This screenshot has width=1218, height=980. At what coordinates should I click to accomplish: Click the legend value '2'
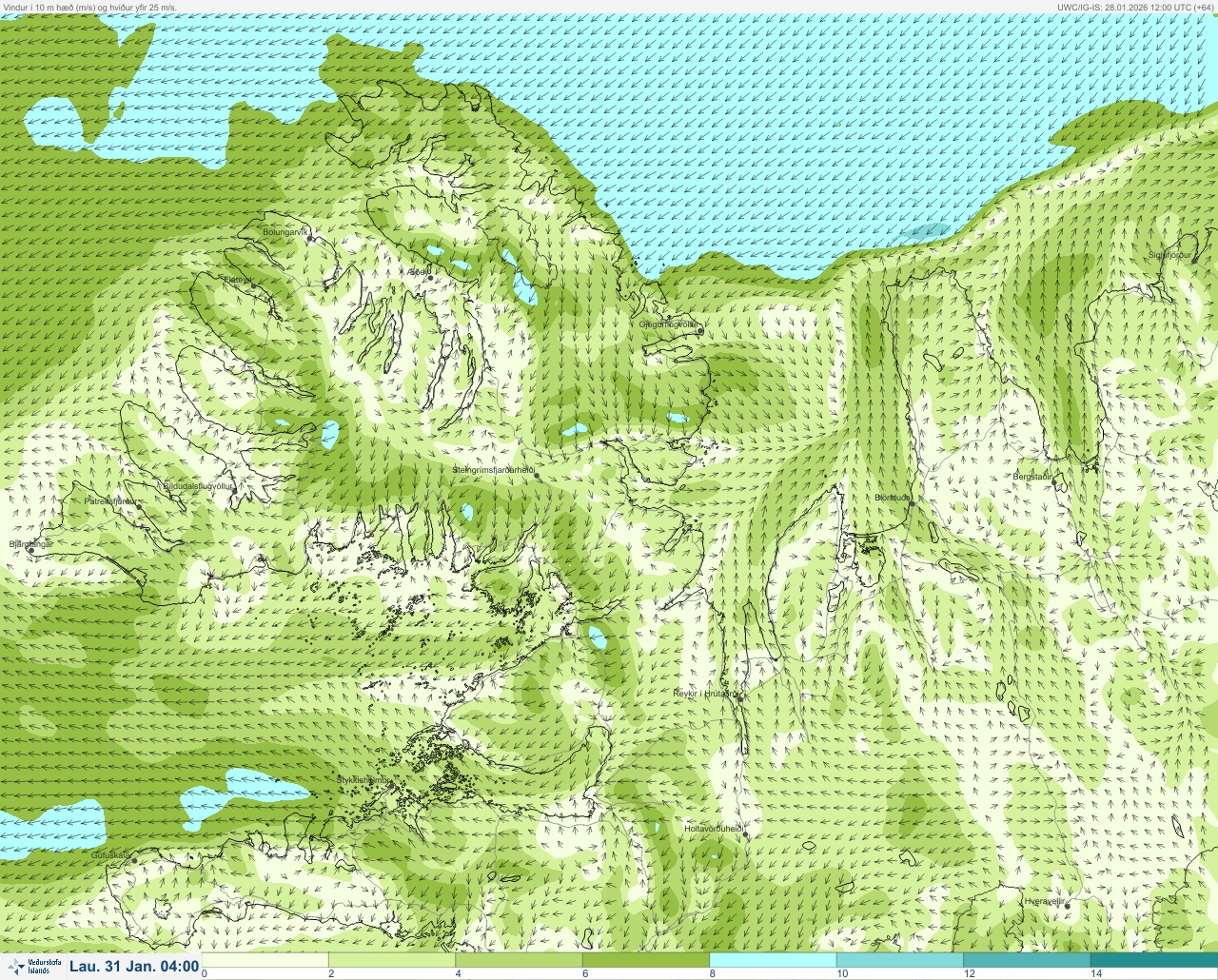(x=331, y=973)
